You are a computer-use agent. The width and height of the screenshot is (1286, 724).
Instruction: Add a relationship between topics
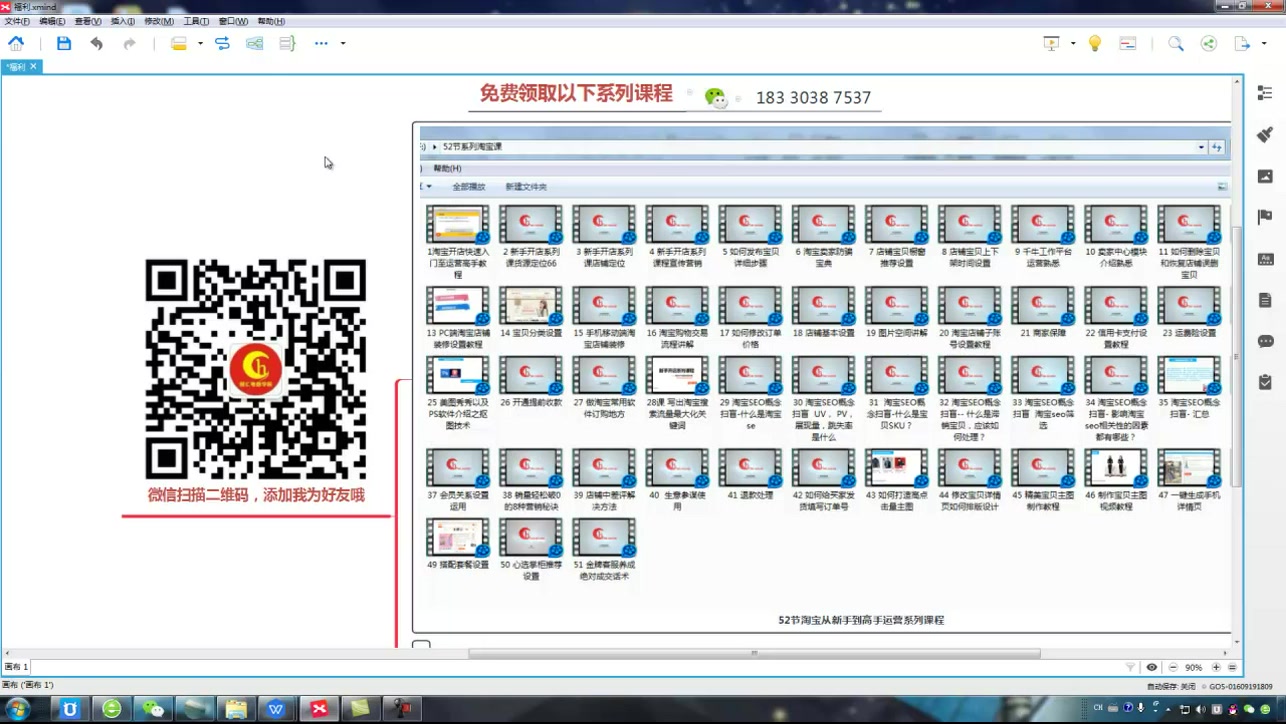222,43
